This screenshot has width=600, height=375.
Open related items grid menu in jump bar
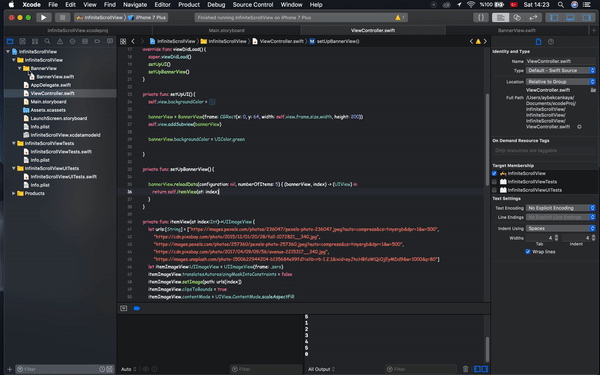(123, 41)
